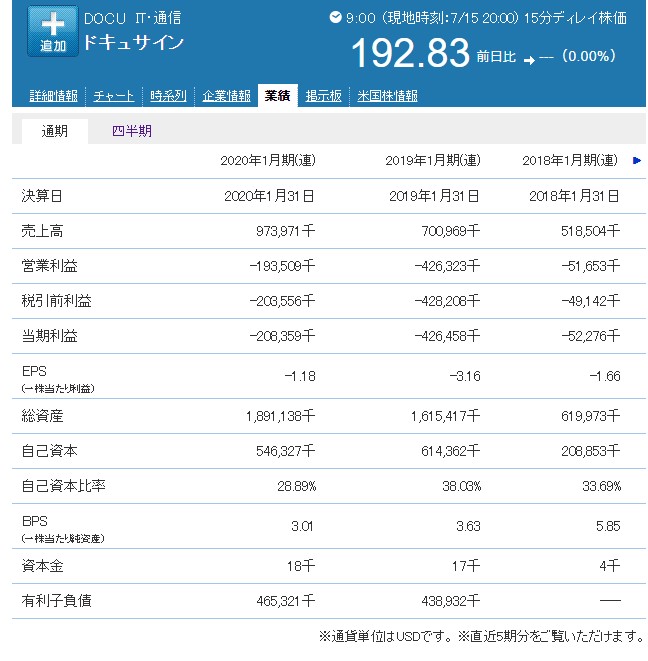Click the 総資産 row label
This screenshot has width=648, height=661.
point(42,416)
